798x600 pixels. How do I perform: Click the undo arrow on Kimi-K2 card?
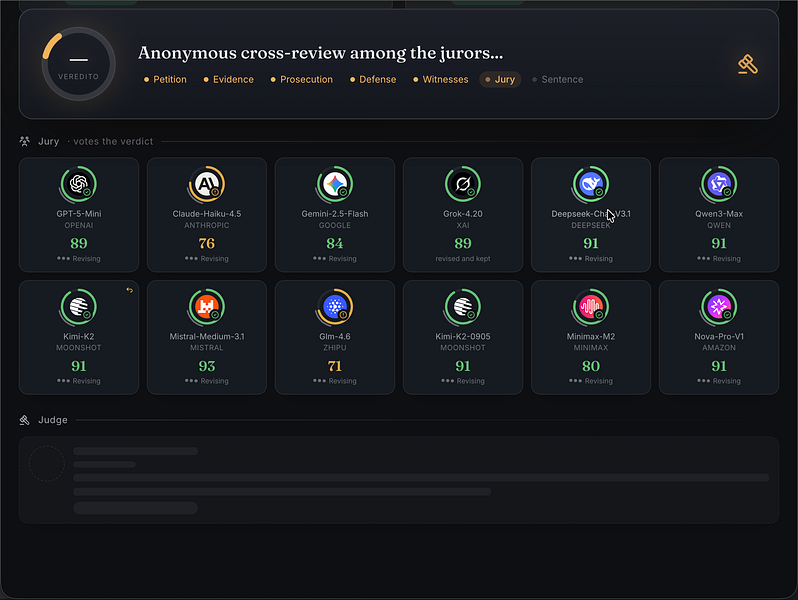[129, 290]
